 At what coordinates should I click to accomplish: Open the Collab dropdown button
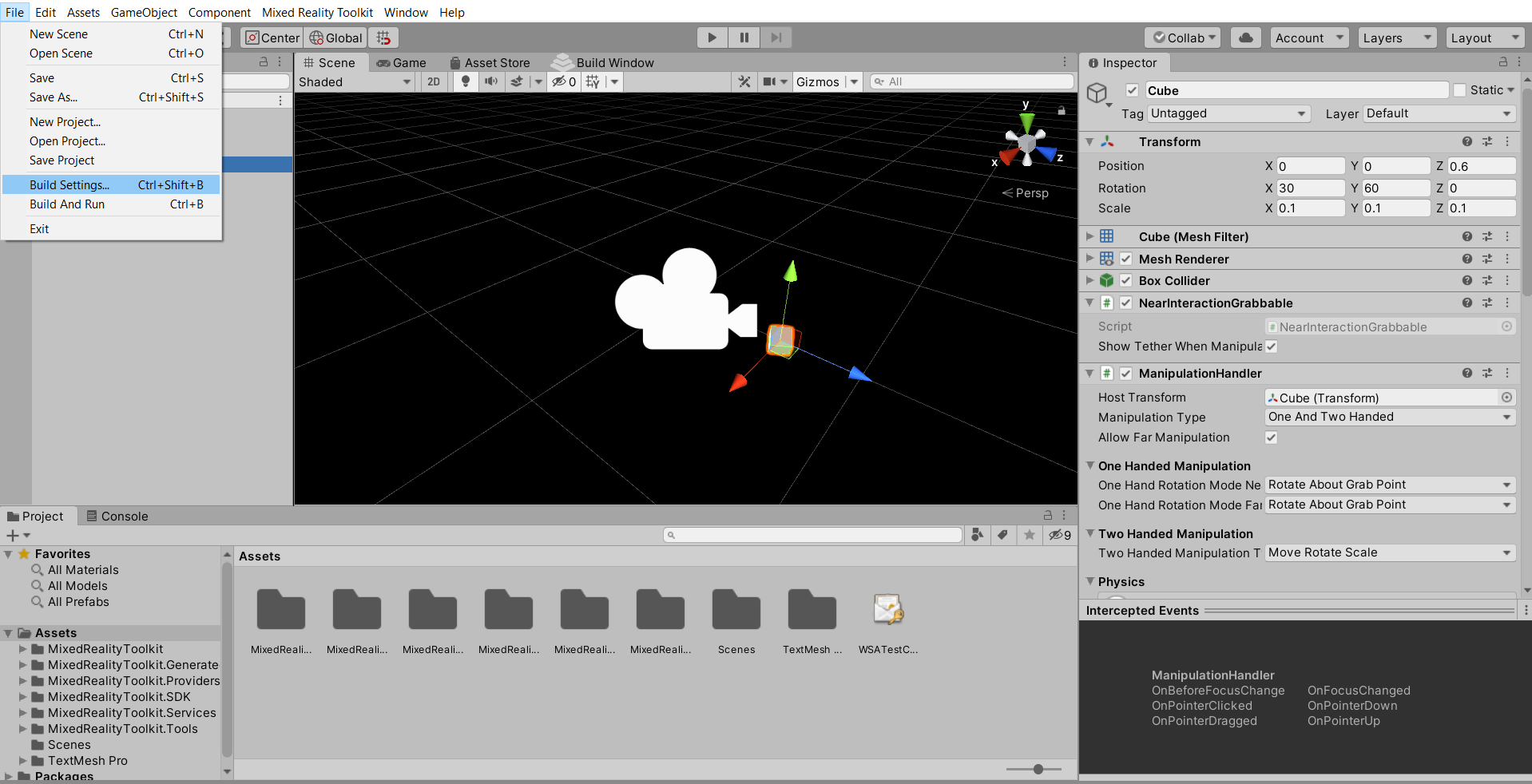[x=1182, y=38]
